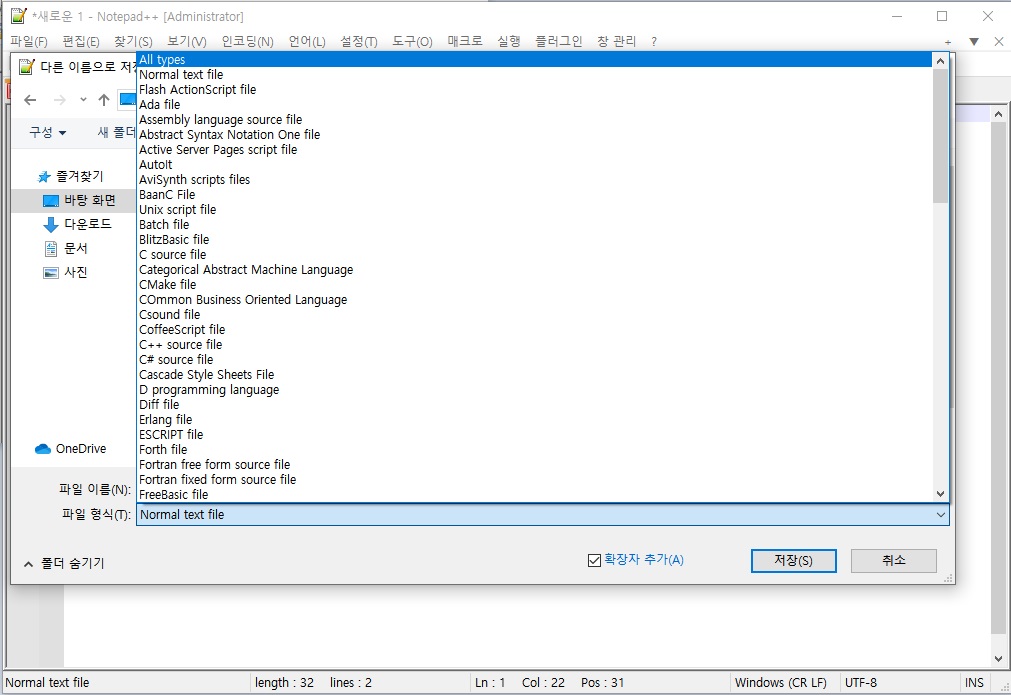Screen dimensions: 1011x695
Task: Select OneDrive in the navigation pane
Action: tap(71, 449)
